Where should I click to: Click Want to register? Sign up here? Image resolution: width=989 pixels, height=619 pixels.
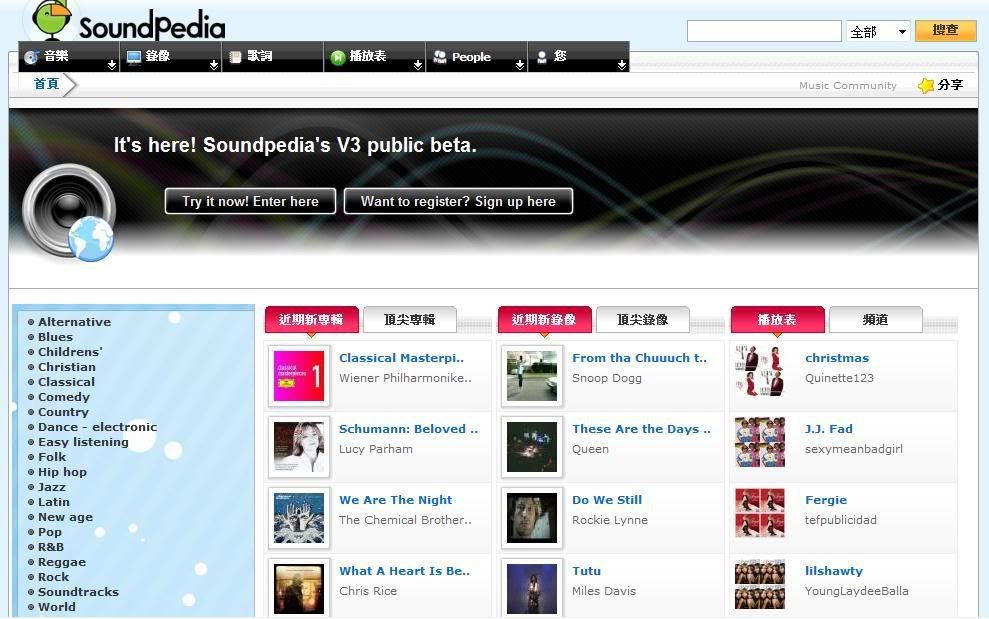(x=459, y=201)
